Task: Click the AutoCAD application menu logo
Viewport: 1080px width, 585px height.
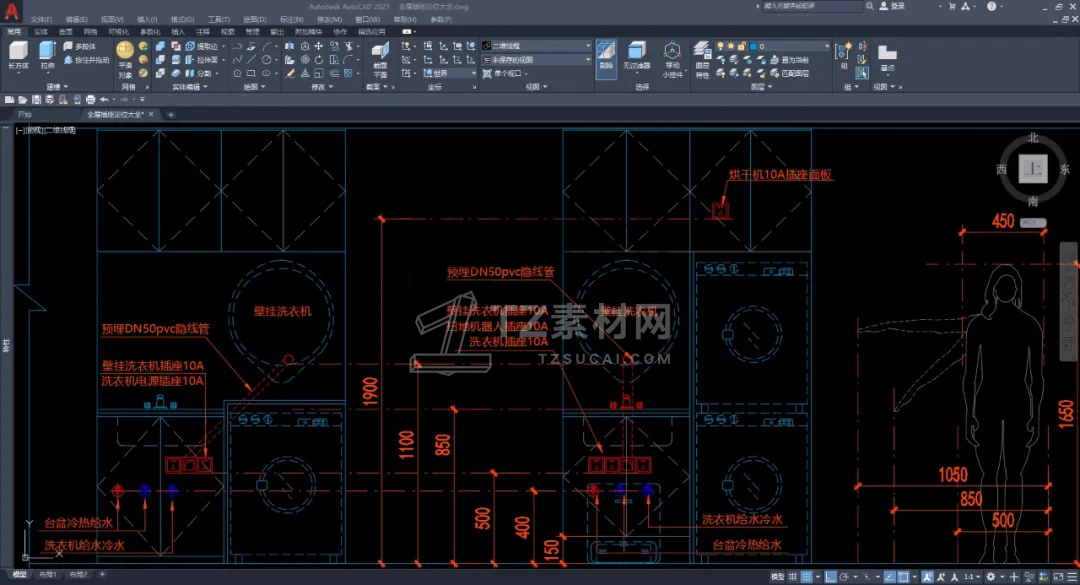Action: [12, 10]
